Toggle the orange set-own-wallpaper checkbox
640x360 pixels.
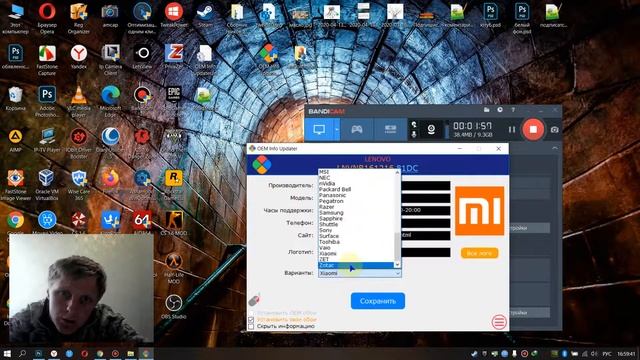251,320
